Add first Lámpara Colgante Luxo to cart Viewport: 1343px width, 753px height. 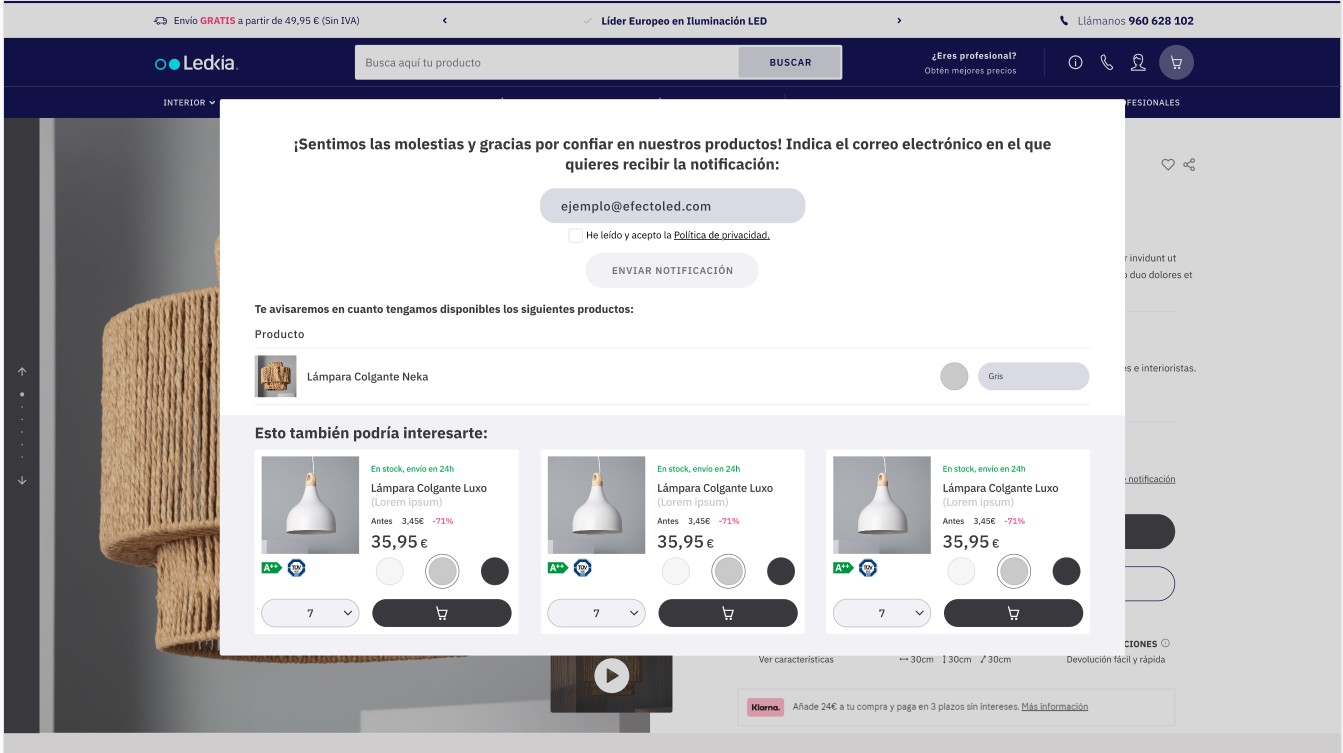pos(441,613)
